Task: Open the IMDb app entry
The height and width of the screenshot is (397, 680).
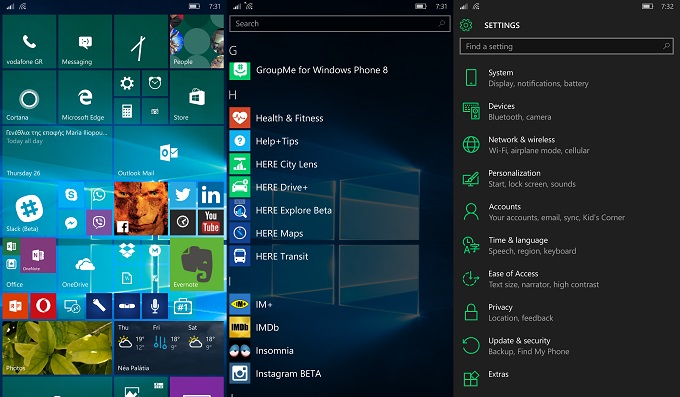Action: pos(255,328)
